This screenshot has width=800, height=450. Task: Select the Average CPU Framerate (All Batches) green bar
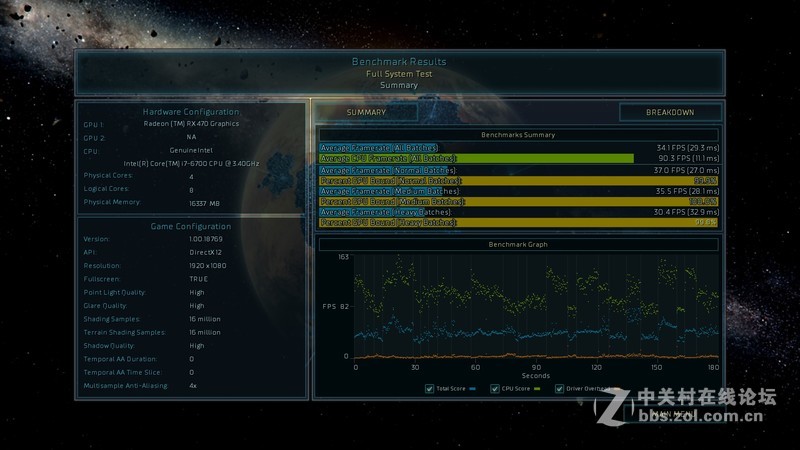(x=477, y=159)
